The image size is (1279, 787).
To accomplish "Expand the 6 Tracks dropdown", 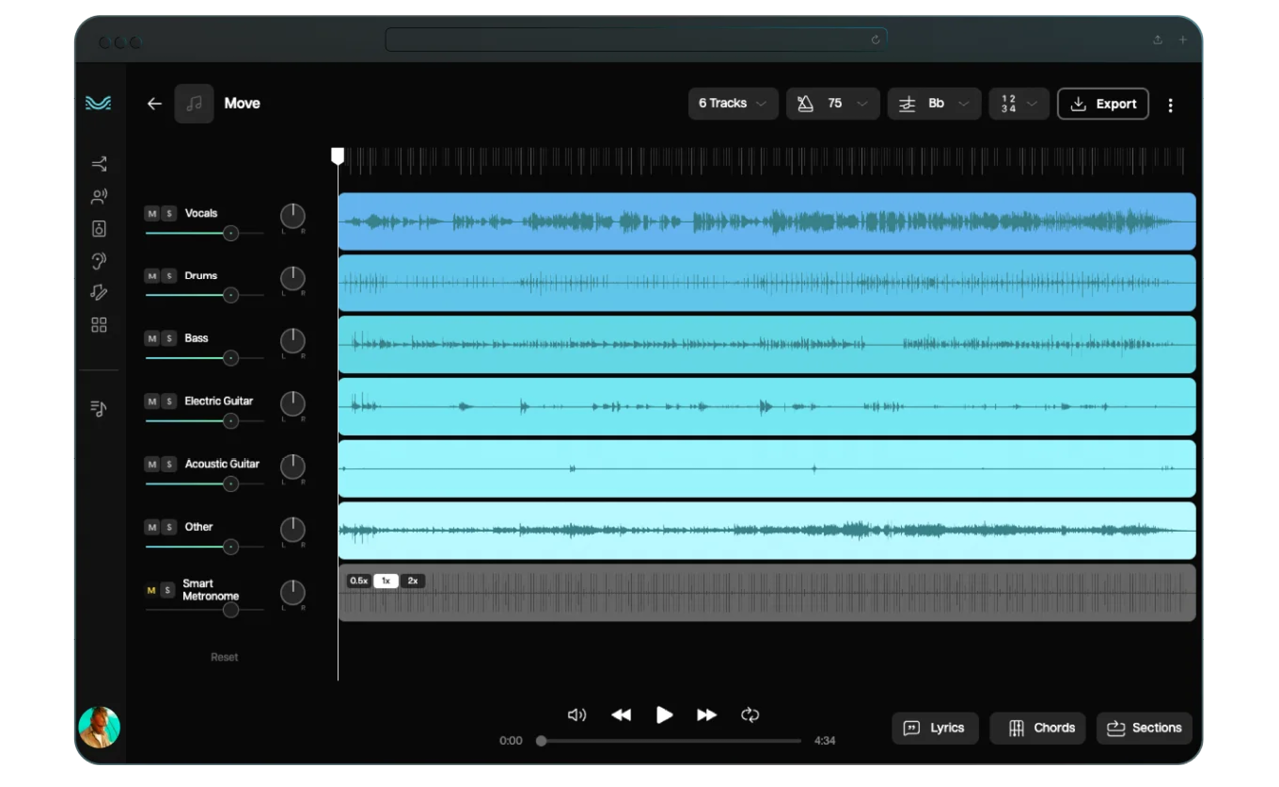I will coord(732,104).
